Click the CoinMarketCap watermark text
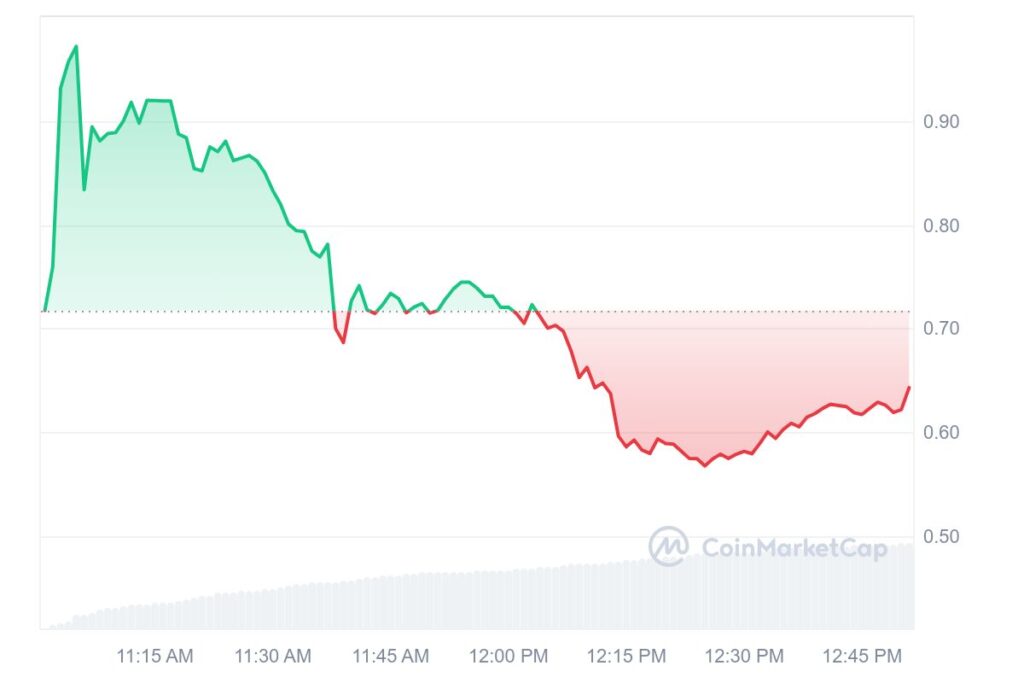This screenshot has width=1024, height=683. coord(794,548)
